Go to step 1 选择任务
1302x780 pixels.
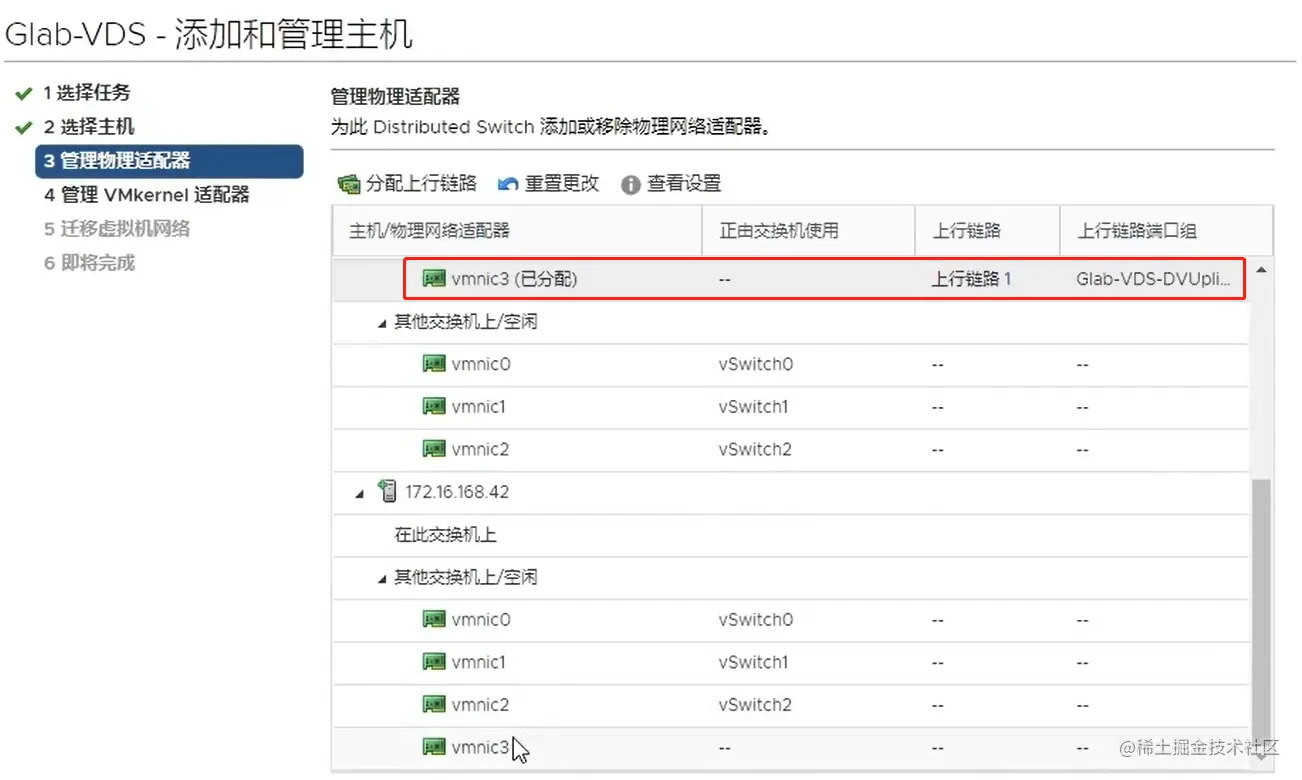tap(86, 93)
